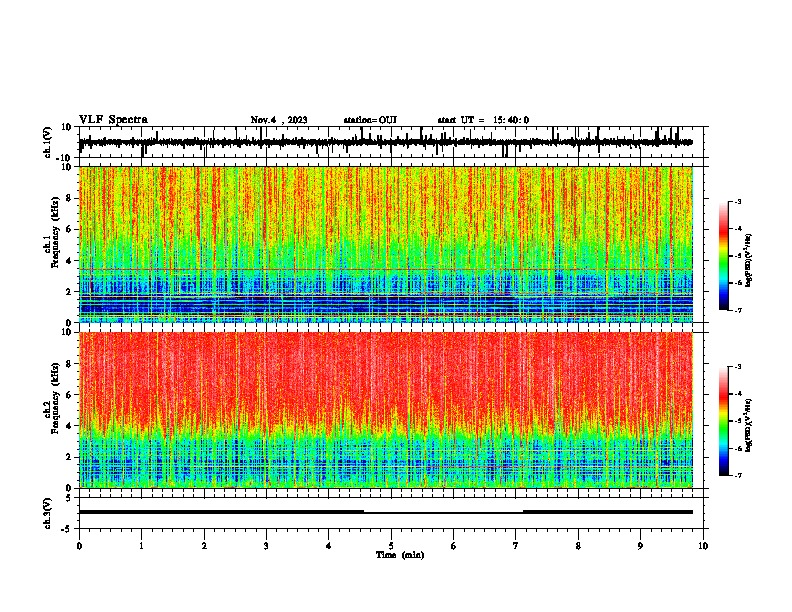Click the ch.1 'Frequency (kHz)' axis label
Image resolution: width=792 pixels, height=612 pixels.
[55, 232]
